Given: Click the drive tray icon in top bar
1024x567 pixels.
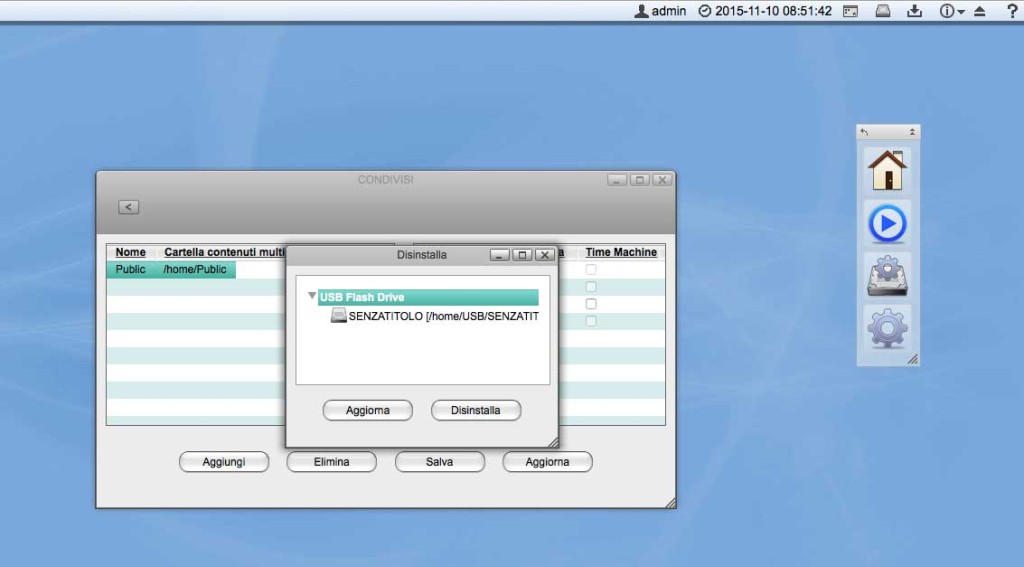Looking at the screenshot, I should pyautogui.click(x=883, y=11).
